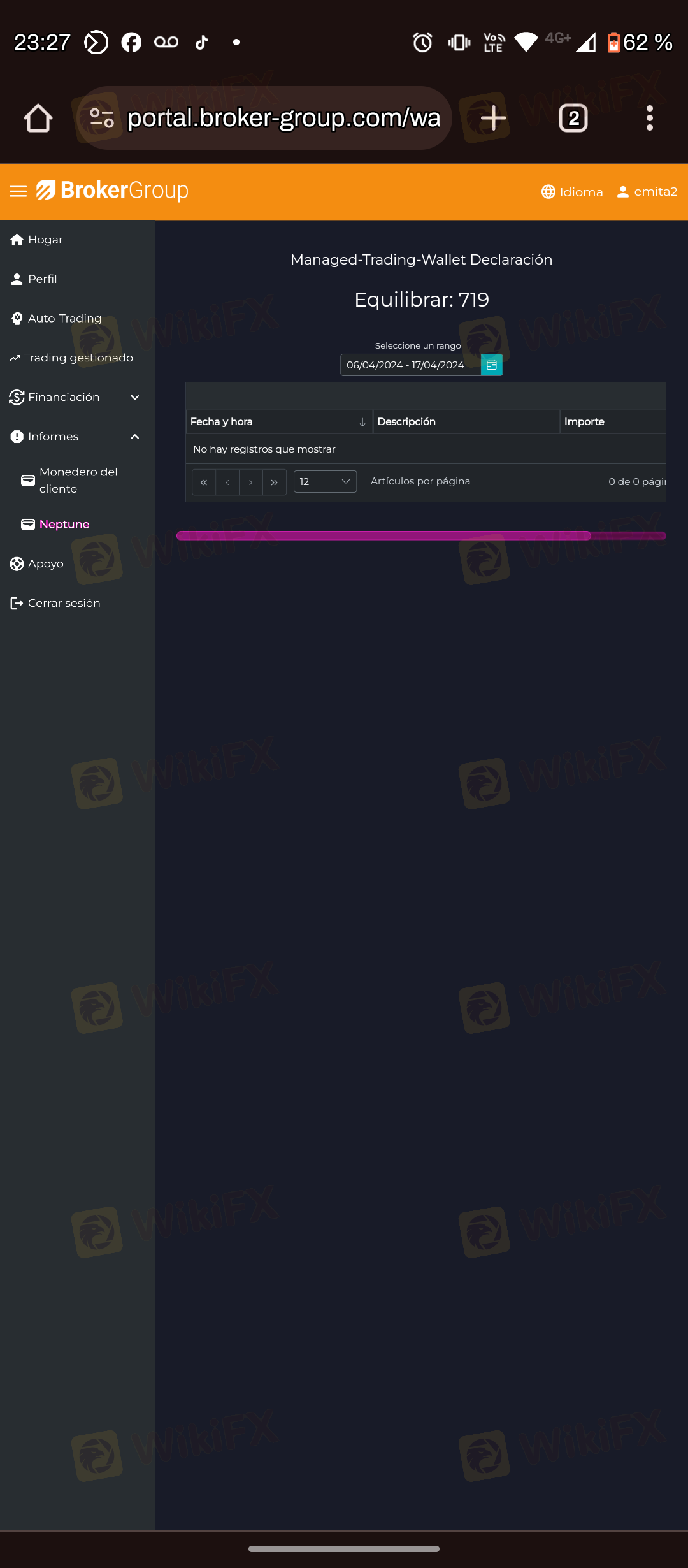Viewport: 688px width, 1568px height.
Task: Click the pink horizontal scrollbar
Action: (x=383, y=535)
